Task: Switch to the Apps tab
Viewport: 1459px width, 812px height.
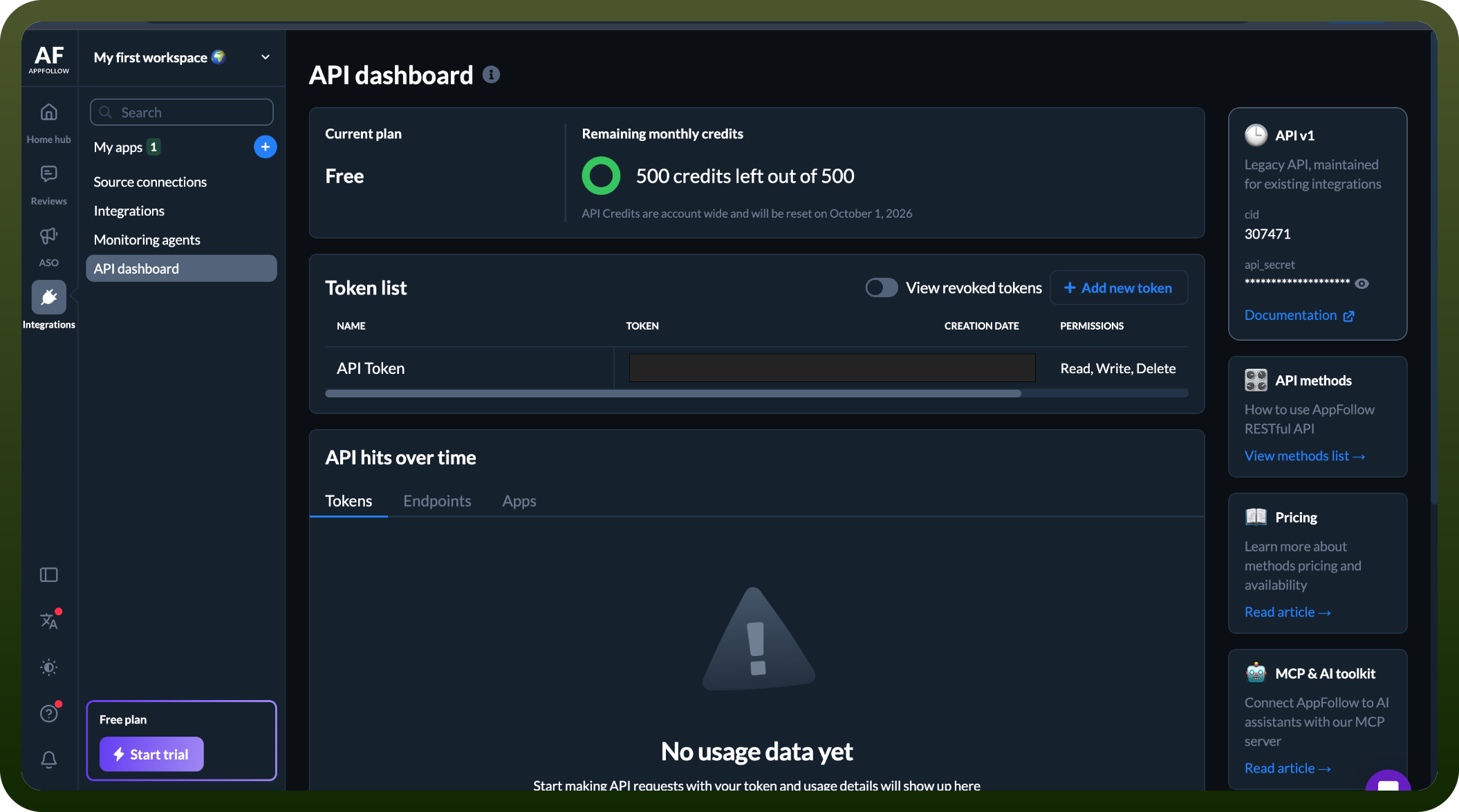Action: (x=519, y=501)
